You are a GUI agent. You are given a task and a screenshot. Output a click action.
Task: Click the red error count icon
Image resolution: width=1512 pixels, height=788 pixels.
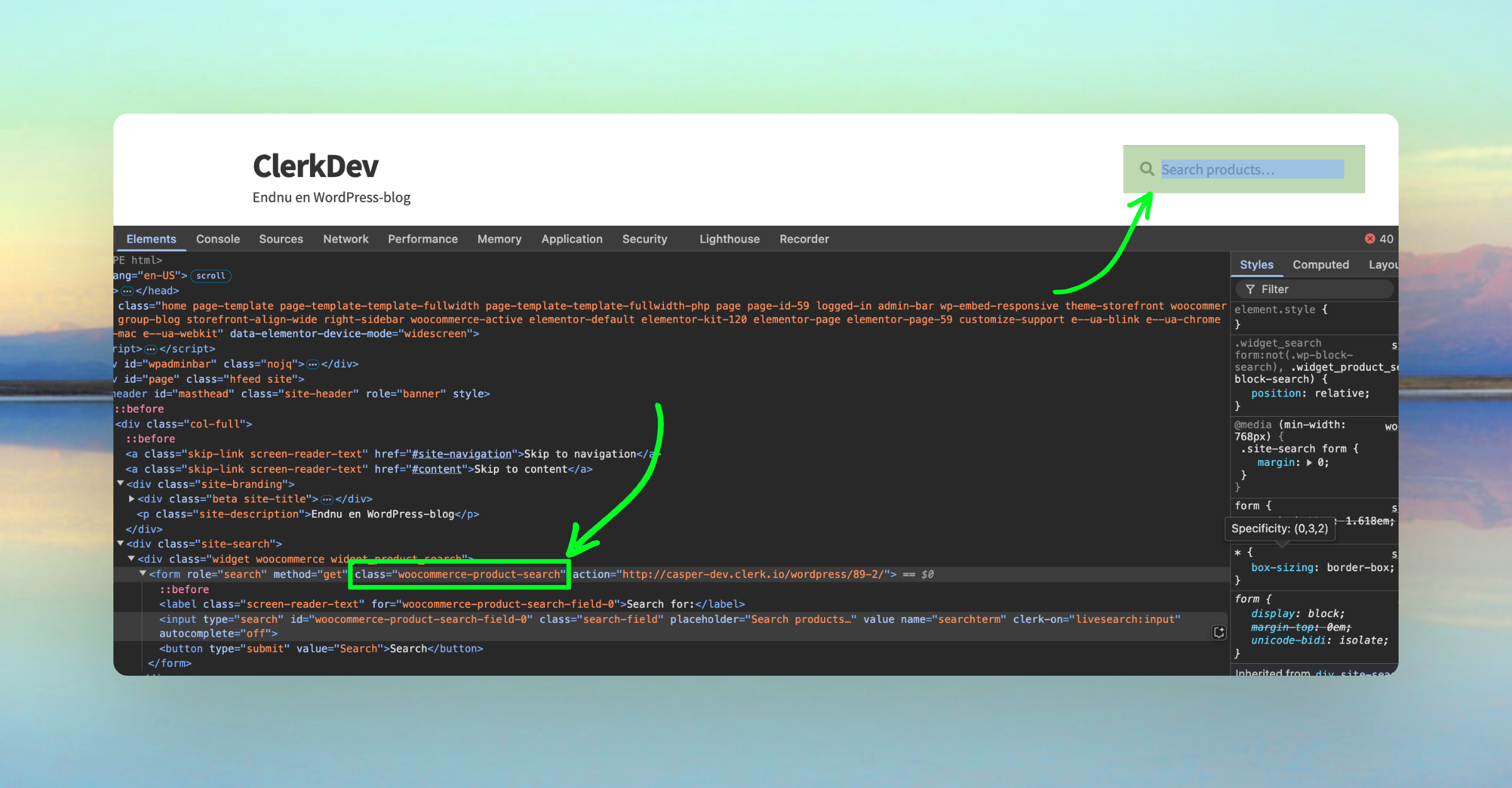1370,238
